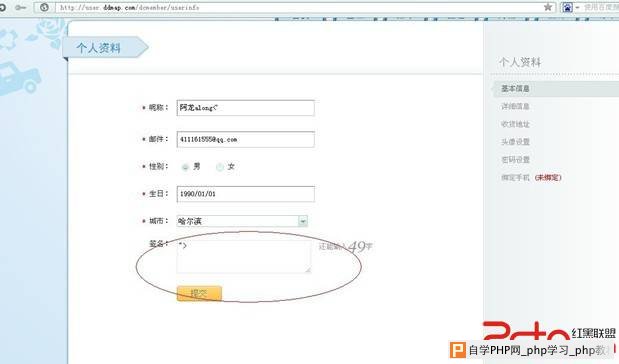Click the 昵称 input field
This screenshot has height=364, width=619.
coord(246,108)
